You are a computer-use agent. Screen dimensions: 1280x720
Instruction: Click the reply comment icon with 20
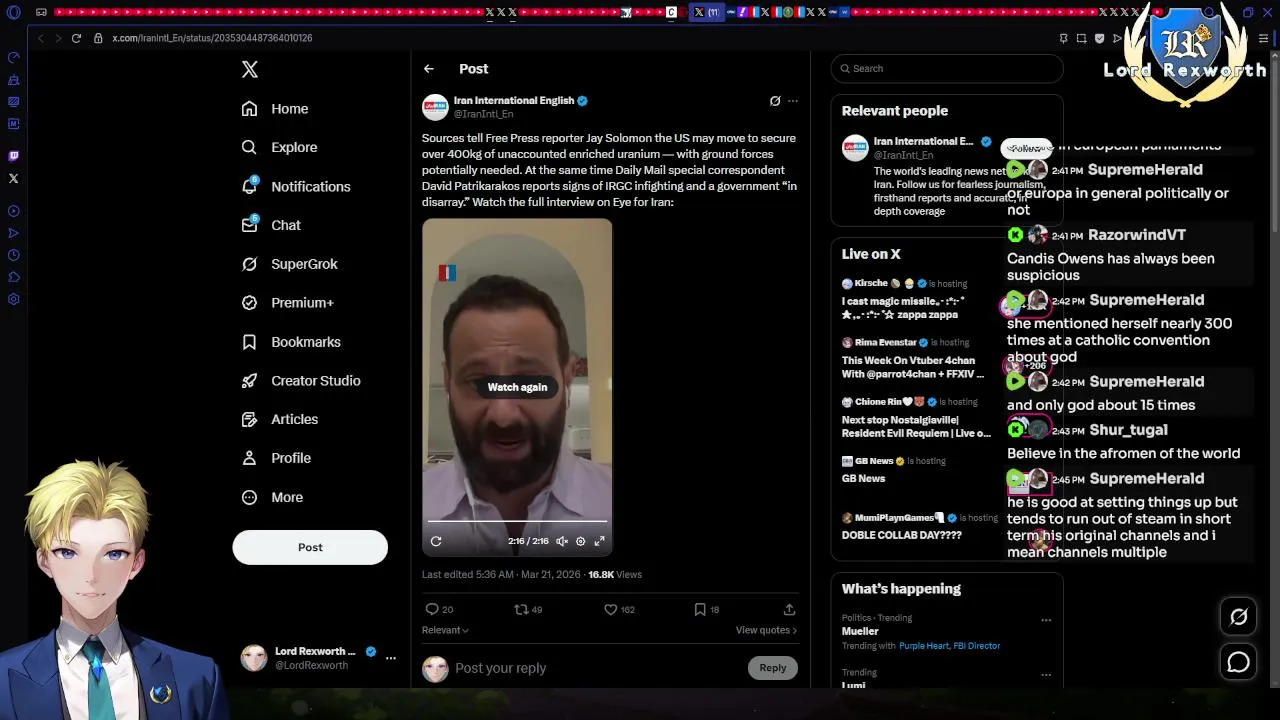coord(439,609)
